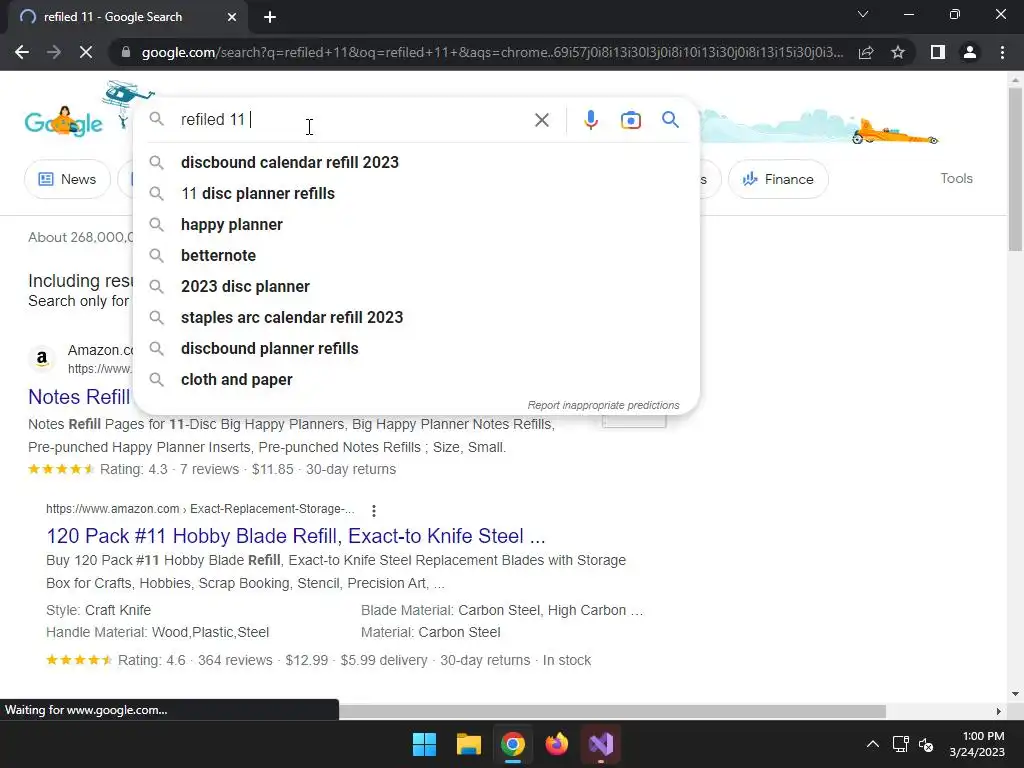This screenshot has height=768, width=1024.
Task: Select 'discbound planner refills' suggestion
Action: coord(416,348)
